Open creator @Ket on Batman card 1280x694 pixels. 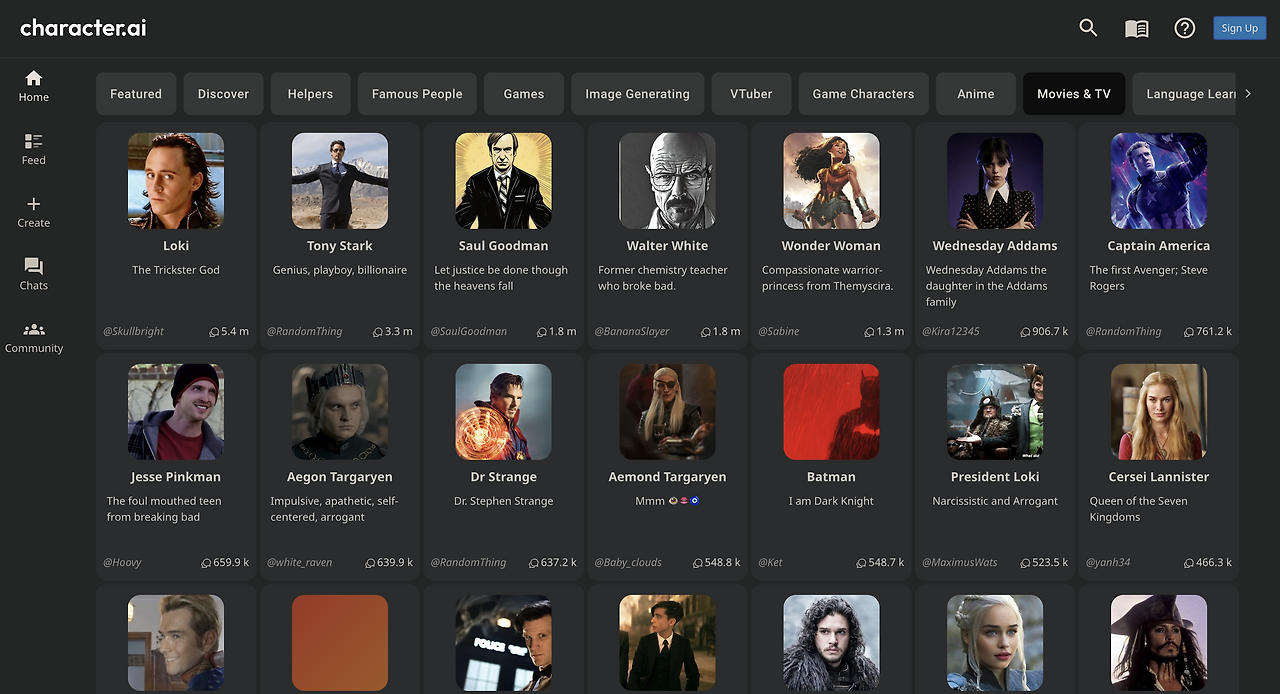770,562
